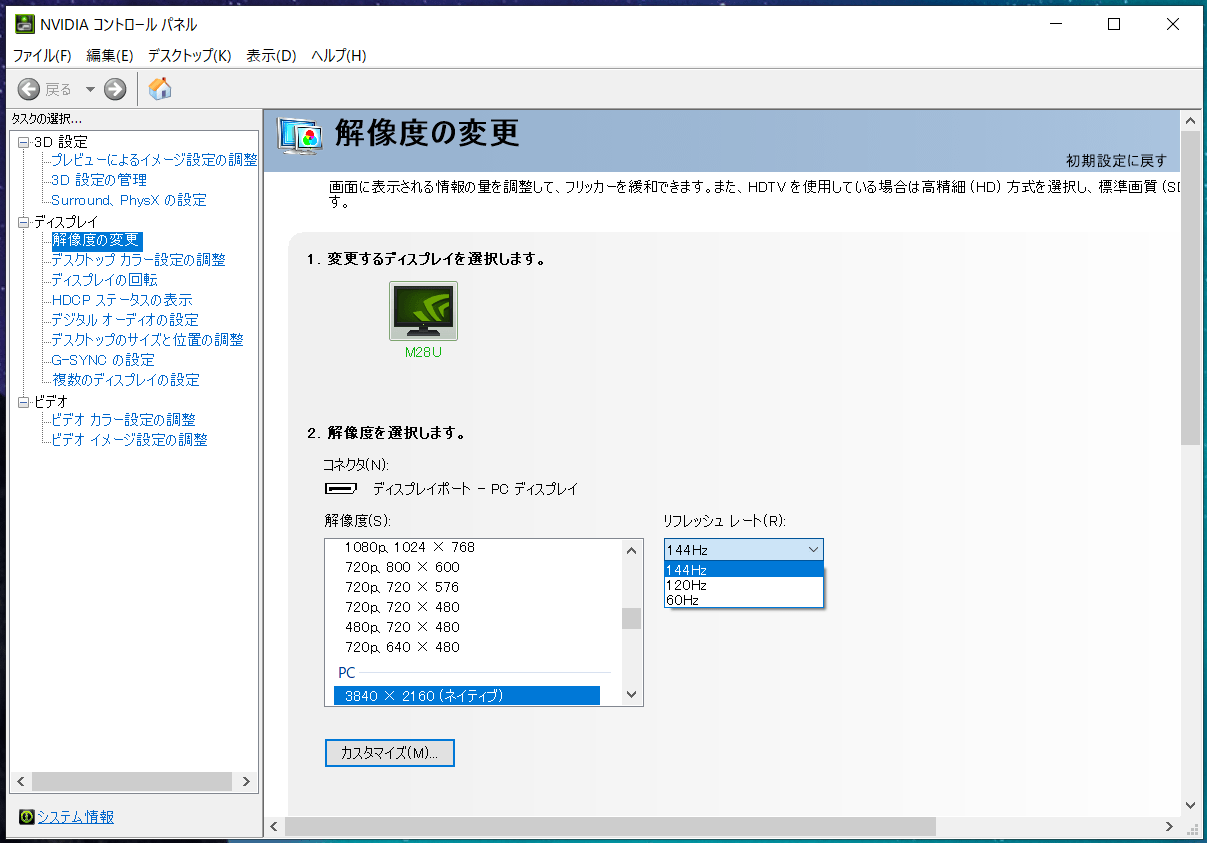Choose 120Hz from the refresh rate list
The height and width of the screenshot is (843, 1207).
[x=743, y=585]
